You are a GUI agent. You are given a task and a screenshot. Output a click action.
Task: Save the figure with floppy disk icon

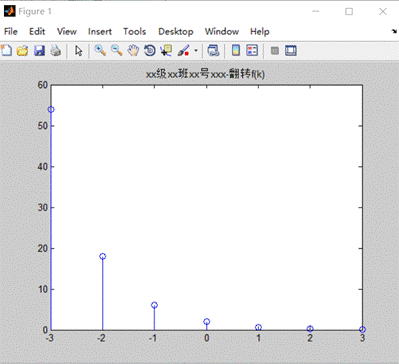(x=39, y=51)
